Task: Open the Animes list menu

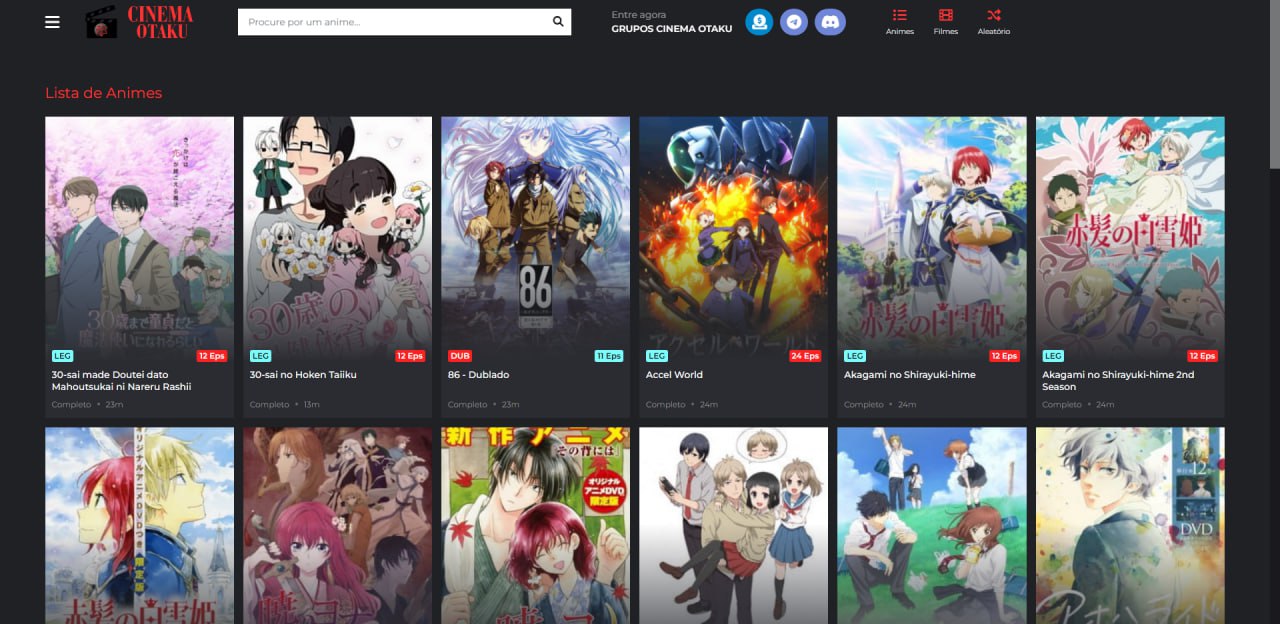Action: click(900, 22)
